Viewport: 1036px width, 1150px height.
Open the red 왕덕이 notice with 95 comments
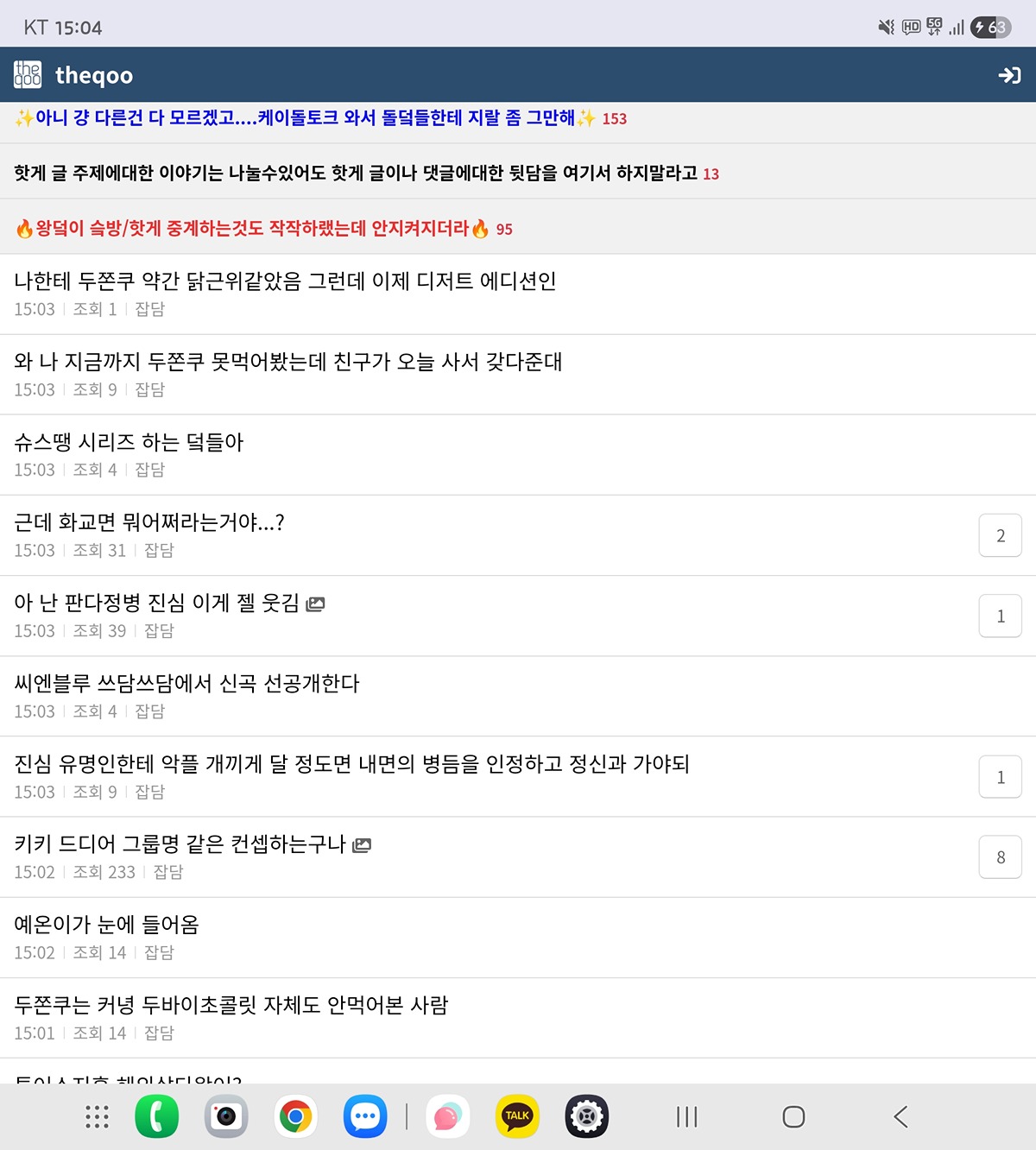coord(252,229)
